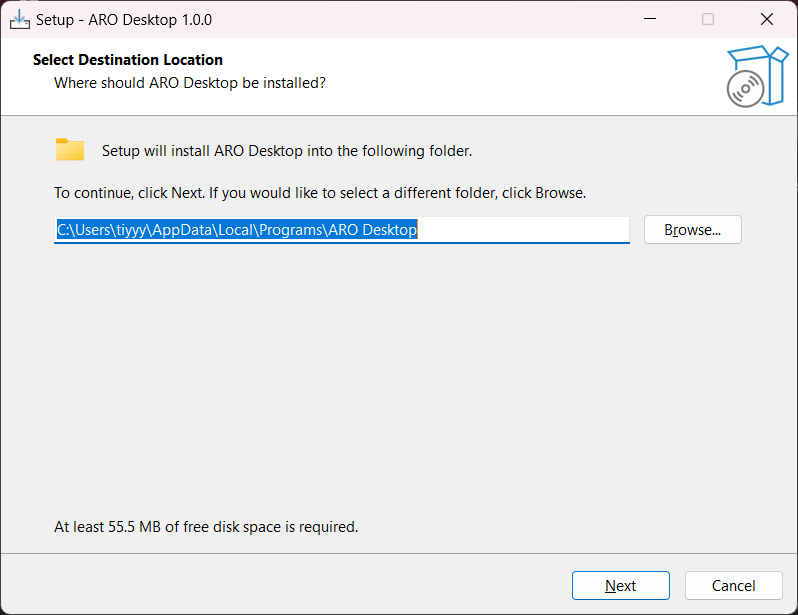Close the setup window
798x615 pixels.
[766, 19]
